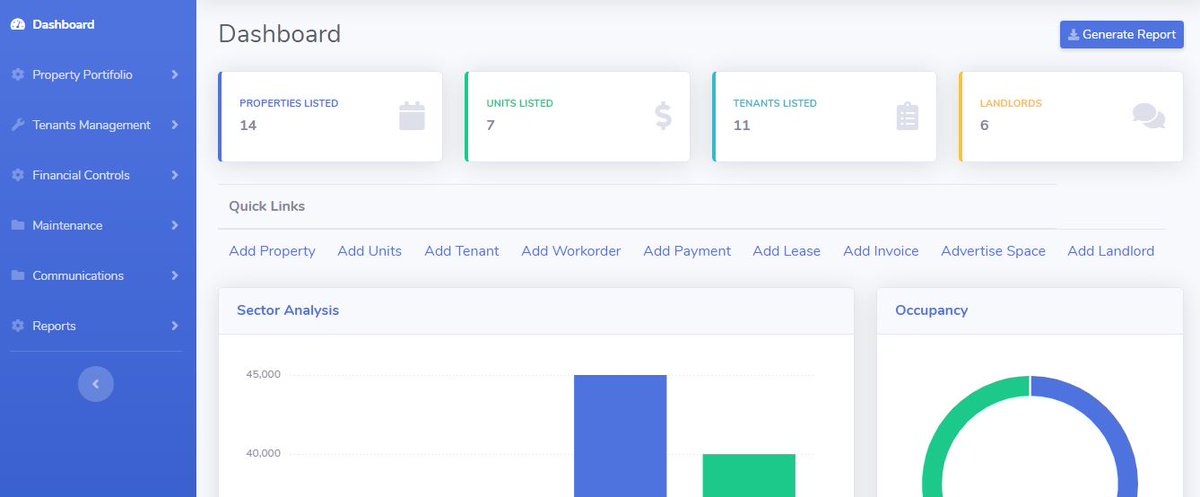The image size is (1200, 497).
Task: Click the 40,000 axis label
Action: pos(263,454)
